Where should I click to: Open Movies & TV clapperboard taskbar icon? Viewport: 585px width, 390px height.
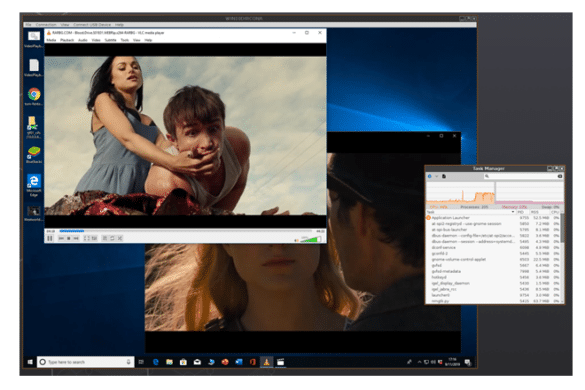tap(280, 362)
